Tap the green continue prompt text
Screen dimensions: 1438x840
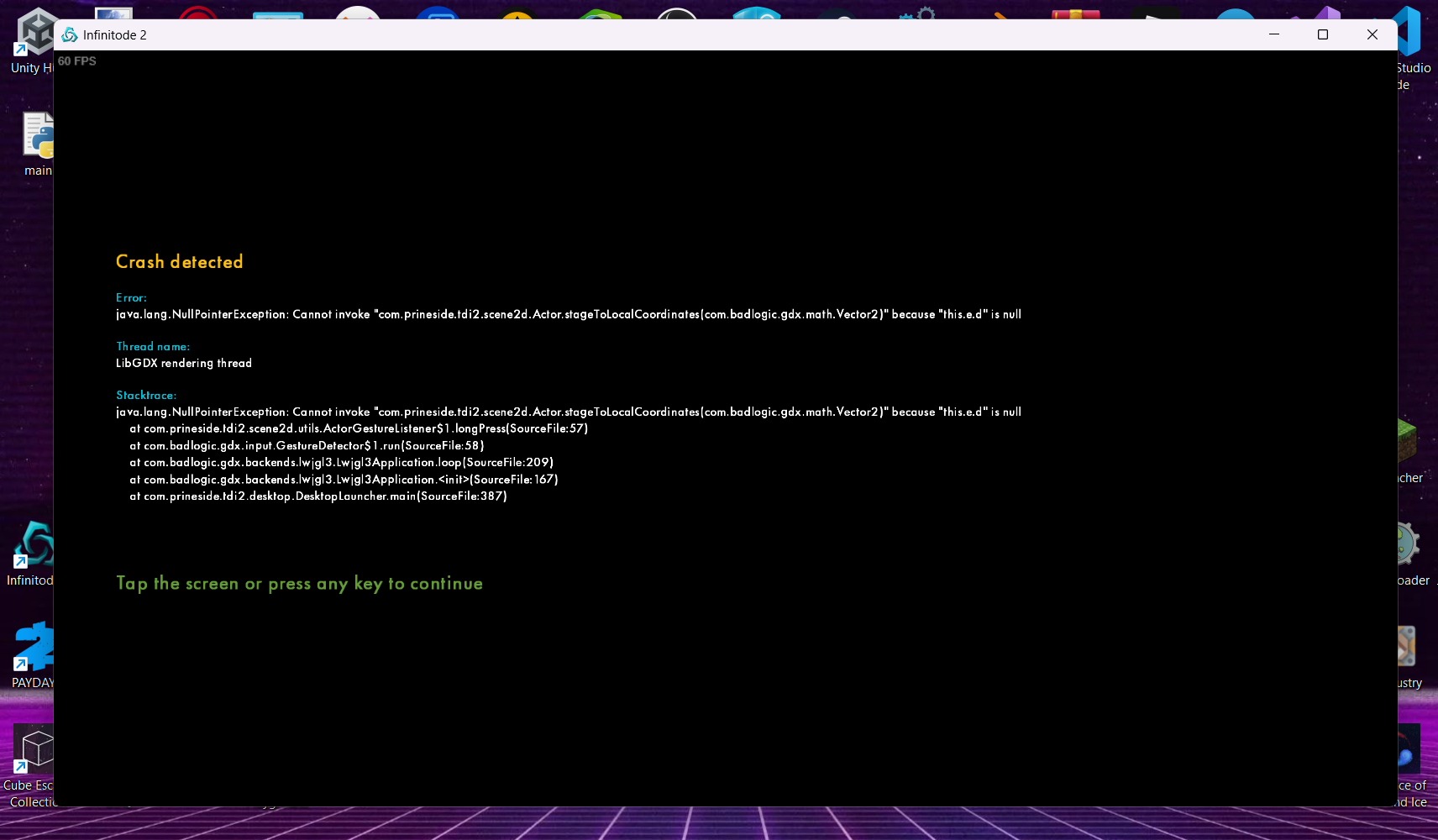pyautogui.click(x=299, y=584)
